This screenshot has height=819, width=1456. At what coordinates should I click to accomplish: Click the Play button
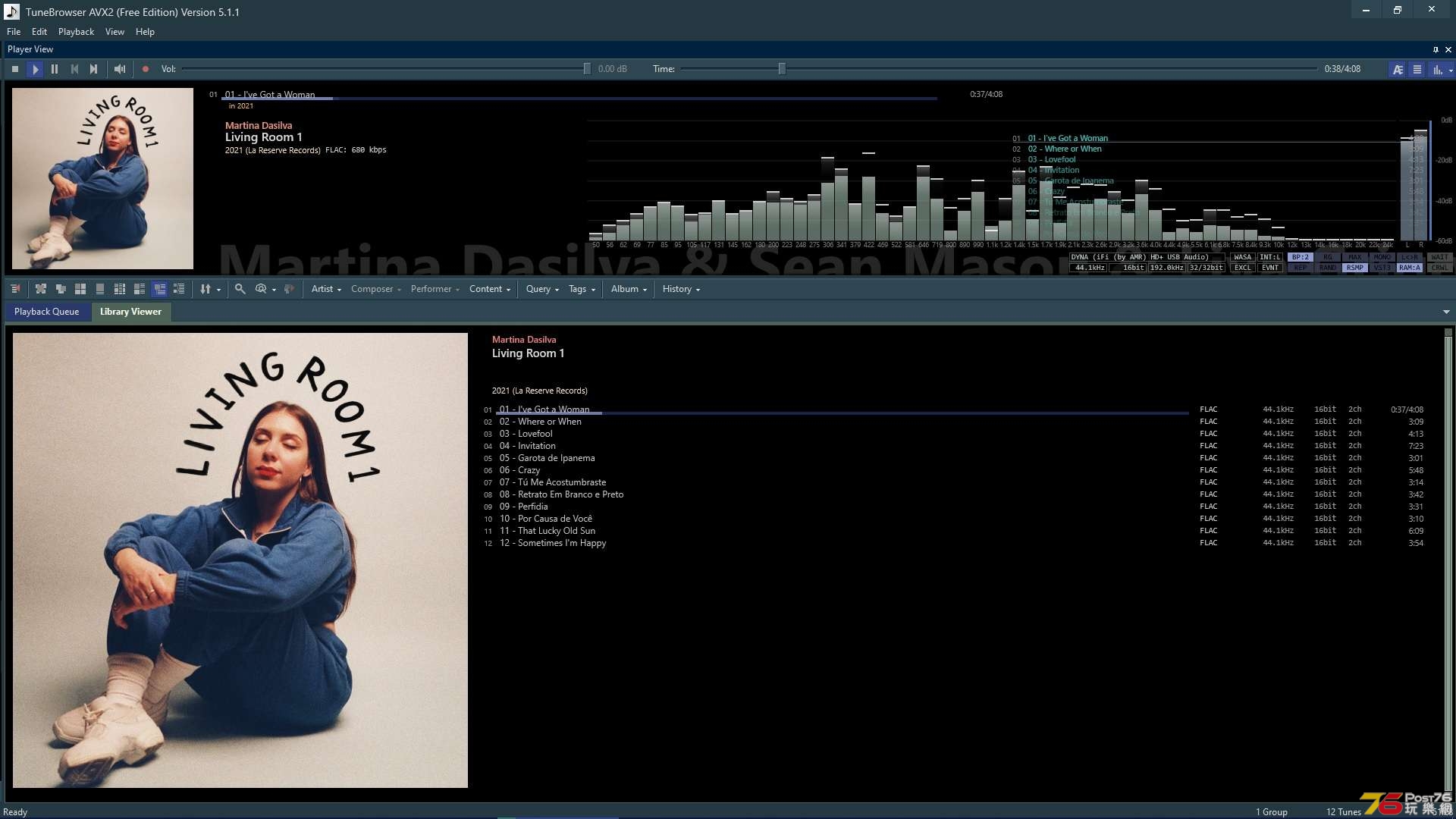tap(35, 69)
